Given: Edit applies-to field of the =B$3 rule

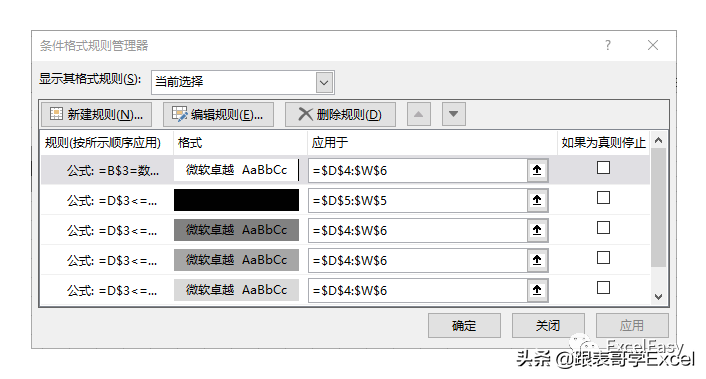Looking at the screenshot, I should [418, 170].
